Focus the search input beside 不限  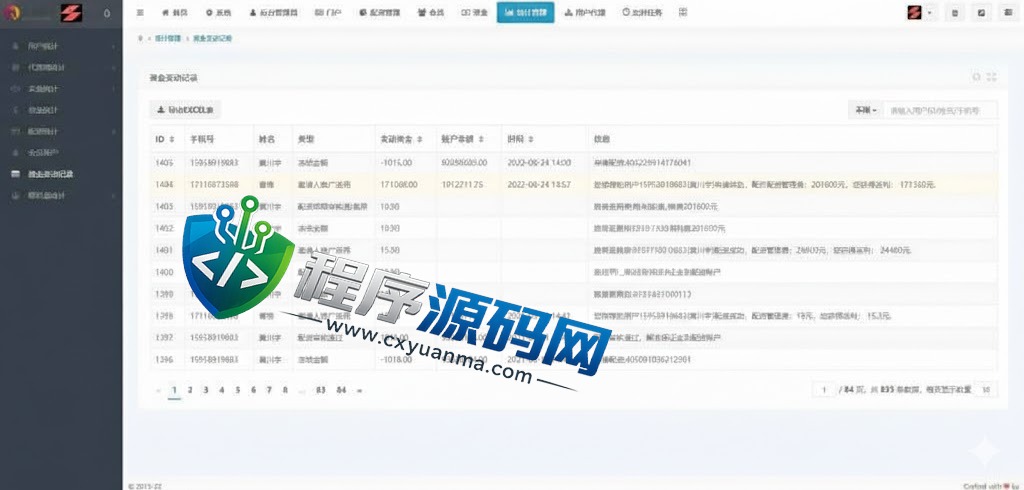(x=940, y=110)
